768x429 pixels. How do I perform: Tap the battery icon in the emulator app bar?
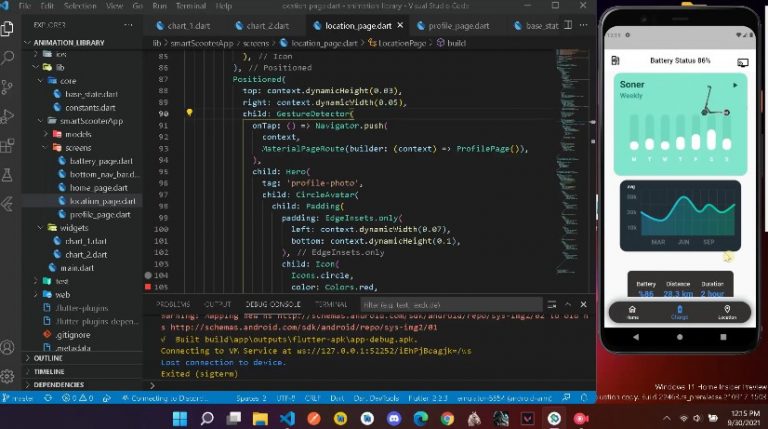(x=616, y=61)
